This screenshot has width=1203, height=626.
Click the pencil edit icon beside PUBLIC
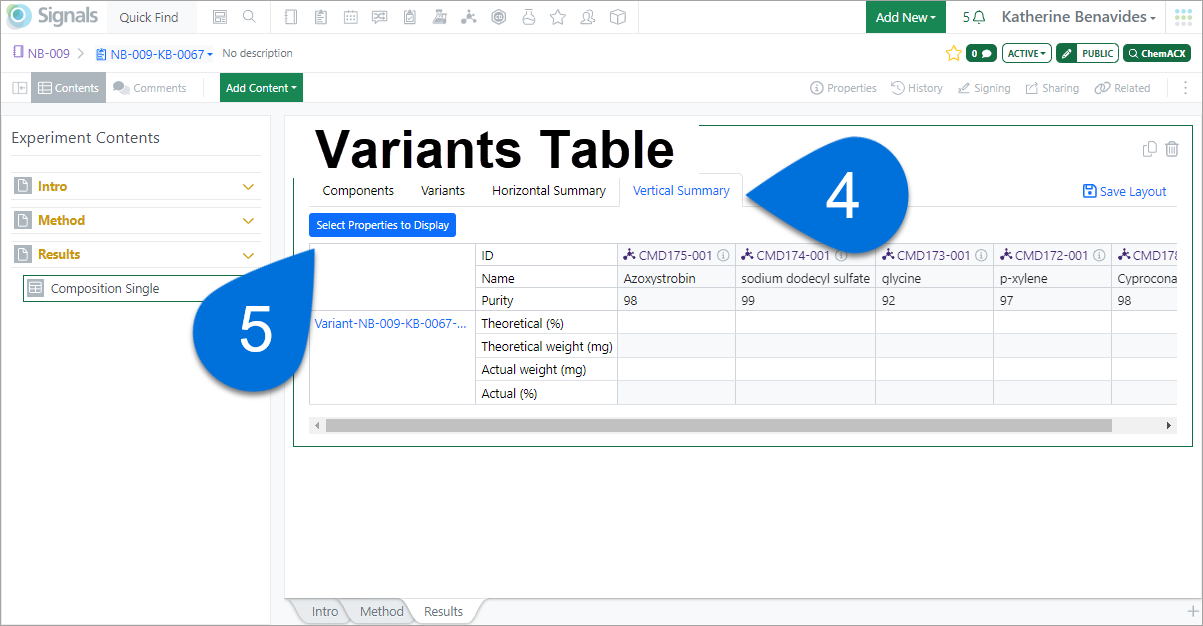[x=1066, y=53]
